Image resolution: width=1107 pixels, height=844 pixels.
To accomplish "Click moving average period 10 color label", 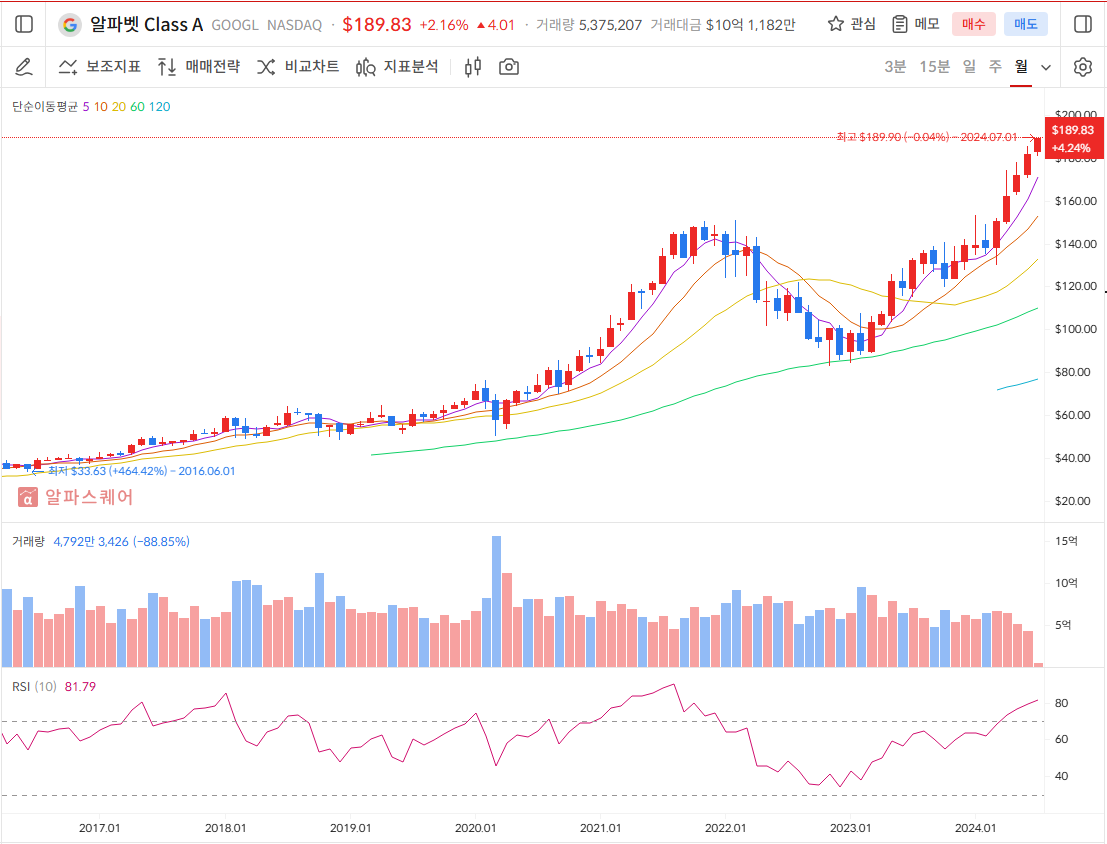I will click(101, 107).
